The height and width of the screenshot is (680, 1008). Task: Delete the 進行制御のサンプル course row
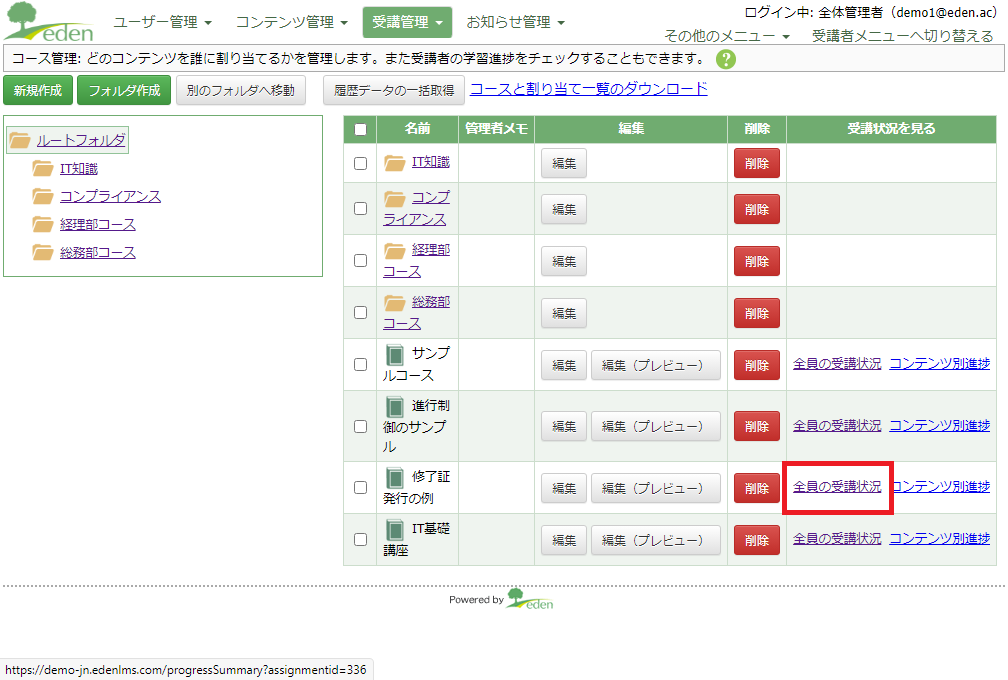pyautogui.click(x=756, y=426)
